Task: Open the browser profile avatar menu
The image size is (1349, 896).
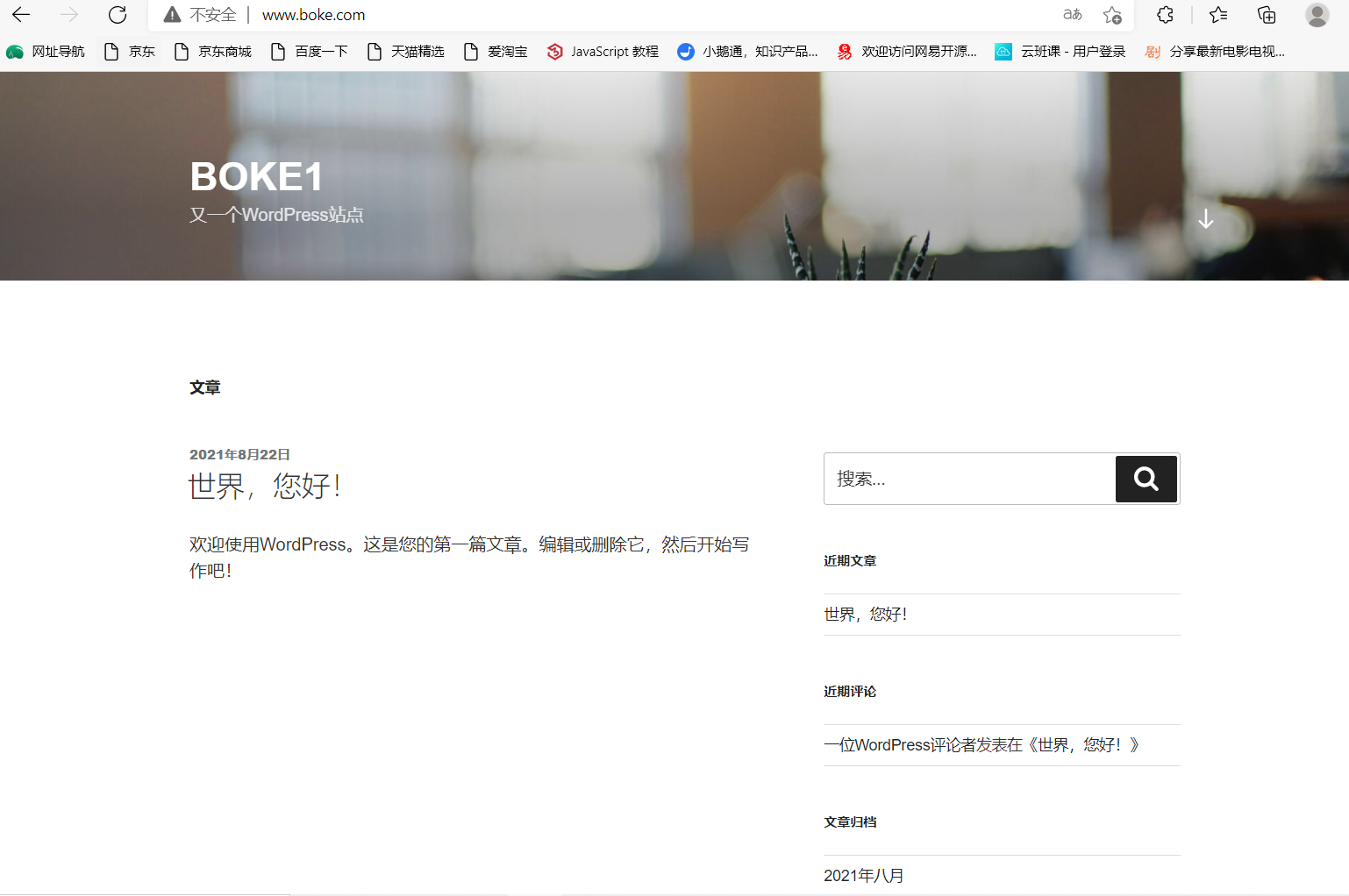Action: click(1317, 15)
